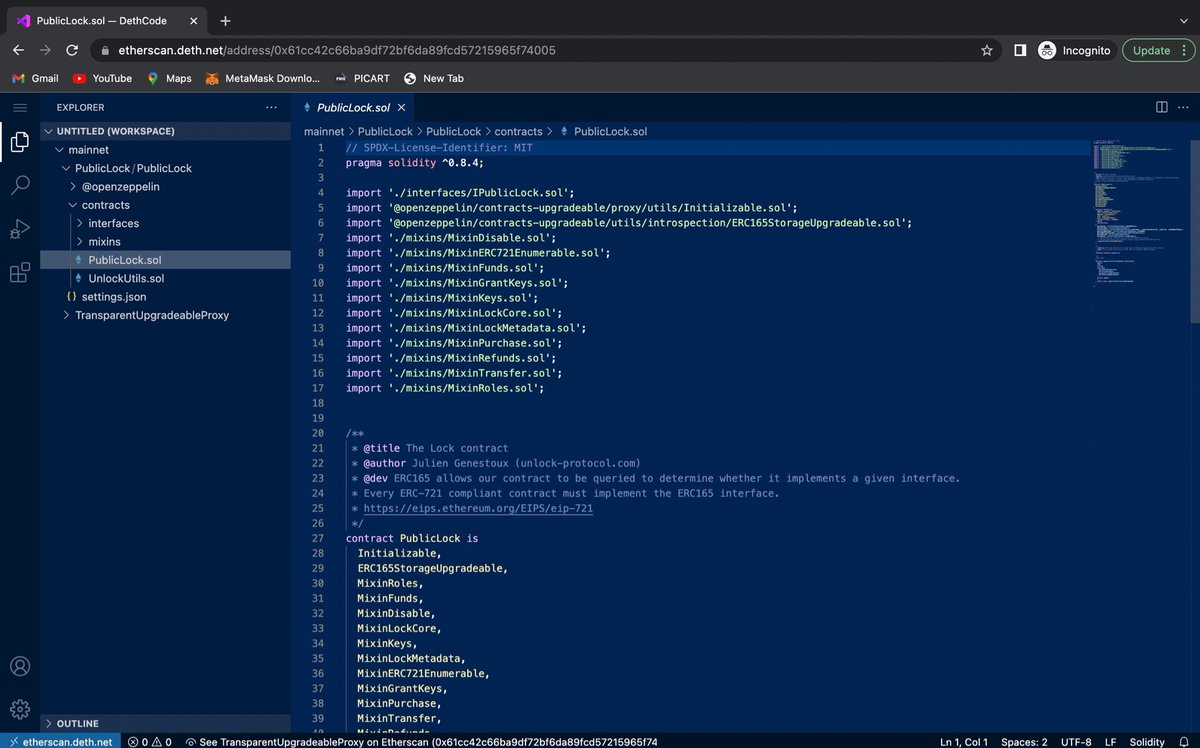This screenshot has width=1200, height=748.
Task: Open editor More Actions ellipsis
Action: [1185, 107]
